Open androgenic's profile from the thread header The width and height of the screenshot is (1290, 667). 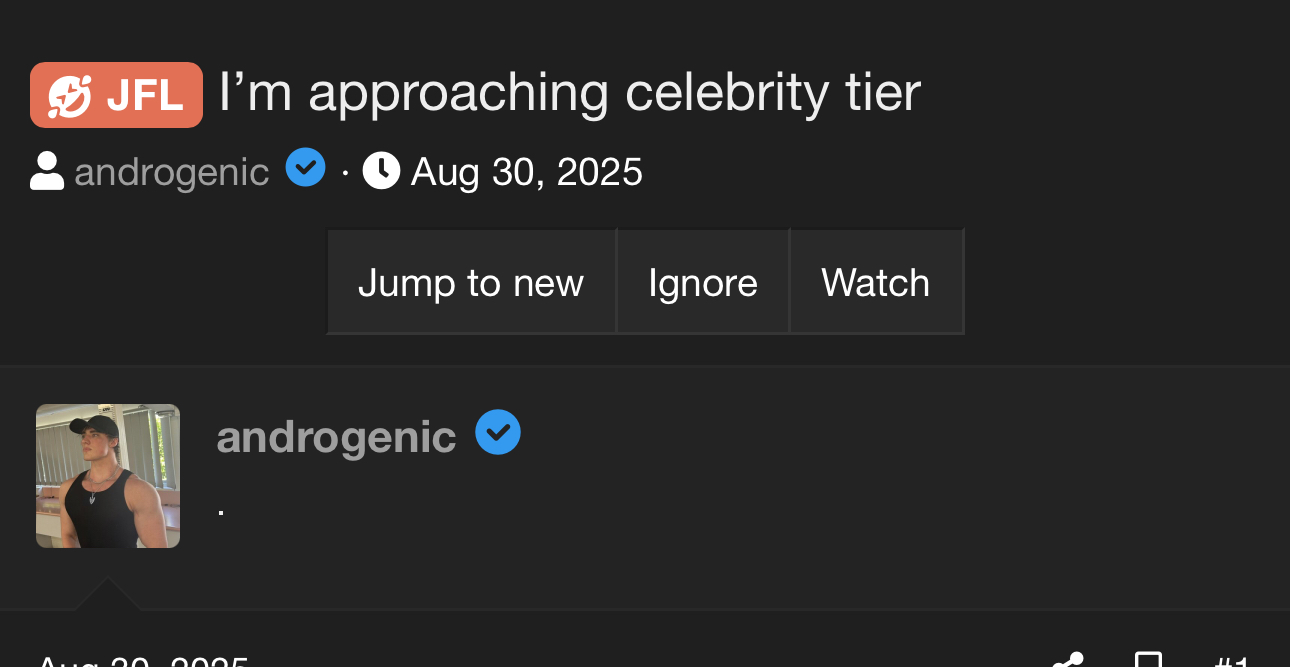click(171, 173)
